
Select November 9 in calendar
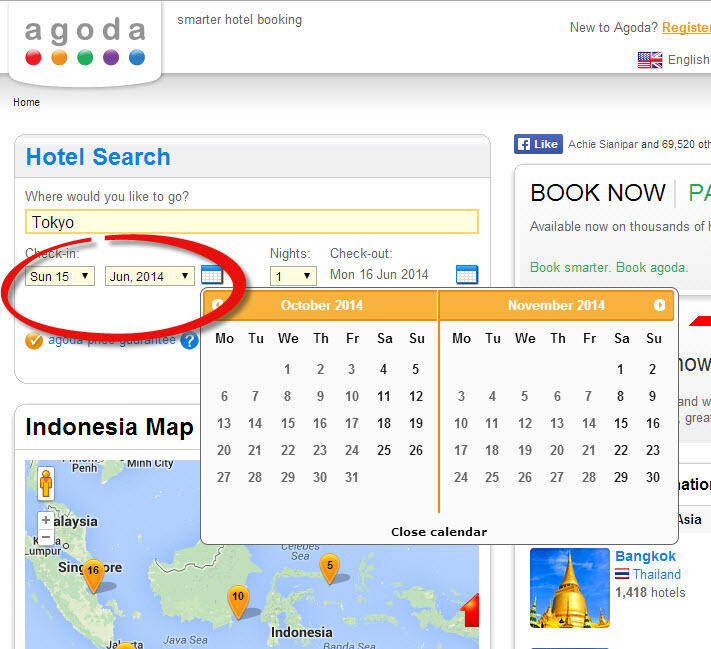coord(652,396)
